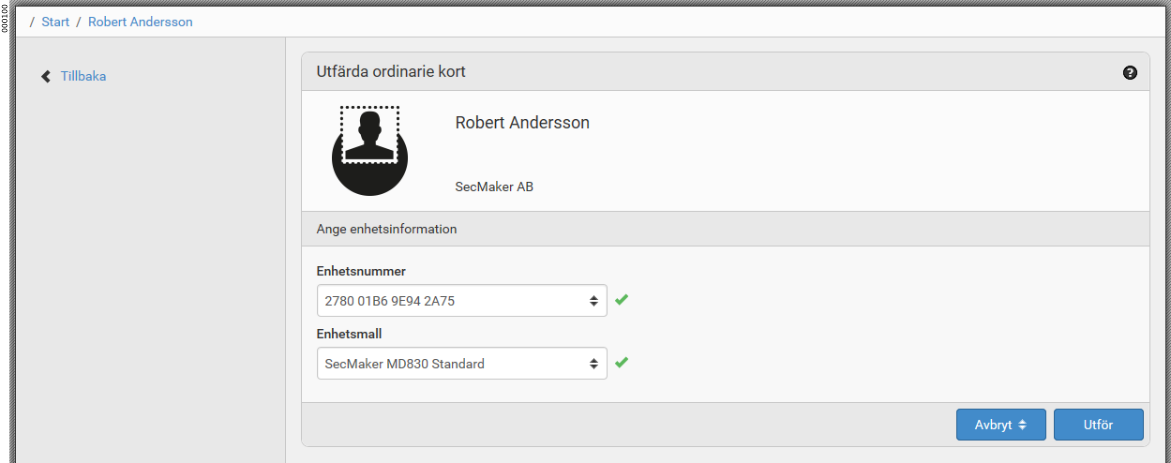Click the profile photo placeholder
The image size is (1171, 463).
click(370, 149)
